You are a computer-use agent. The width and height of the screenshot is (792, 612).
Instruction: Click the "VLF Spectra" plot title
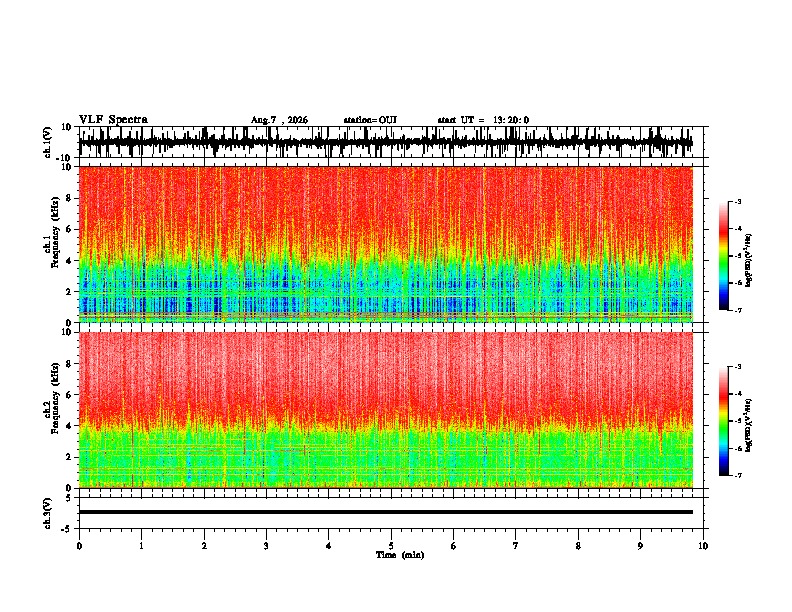(113, 120)
